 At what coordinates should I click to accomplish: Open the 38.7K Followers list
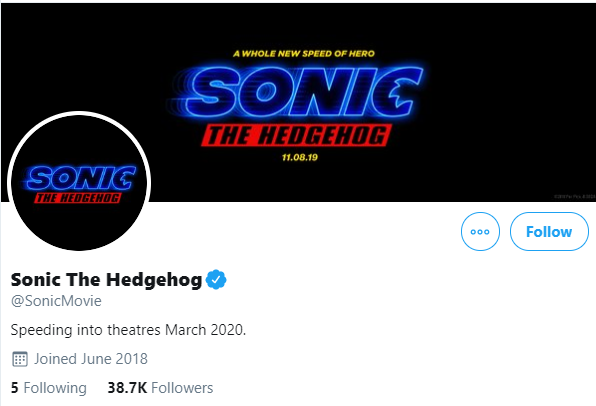[160, 388]
